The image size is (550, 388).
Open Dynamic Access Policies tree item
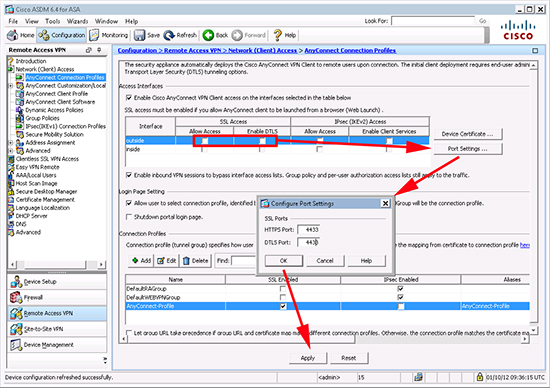54,110
